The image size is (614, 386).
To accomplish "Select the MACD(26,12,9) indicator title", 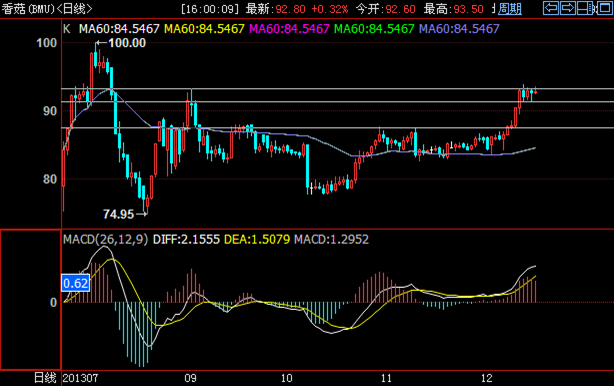I will coord(106,239).
